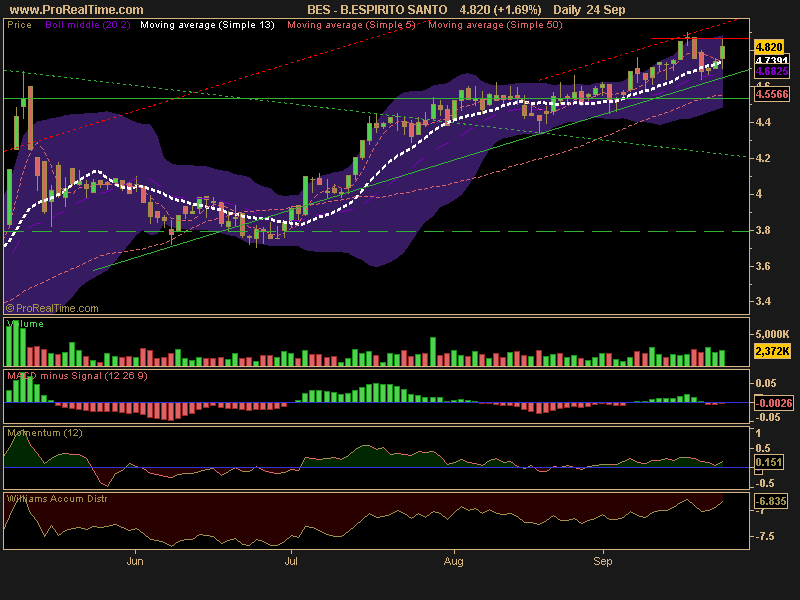The image size is (800, 600).
Task: Click the Volume panel label
Action: 26,324
